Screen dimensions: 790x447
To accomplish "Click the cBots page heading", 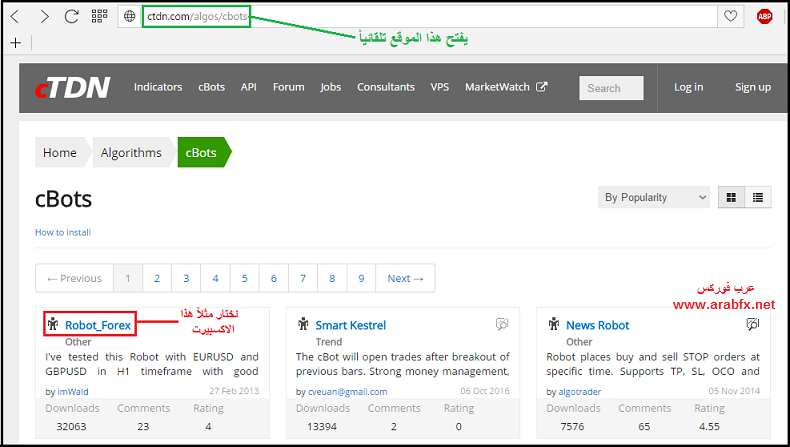I will pos(63,199).
